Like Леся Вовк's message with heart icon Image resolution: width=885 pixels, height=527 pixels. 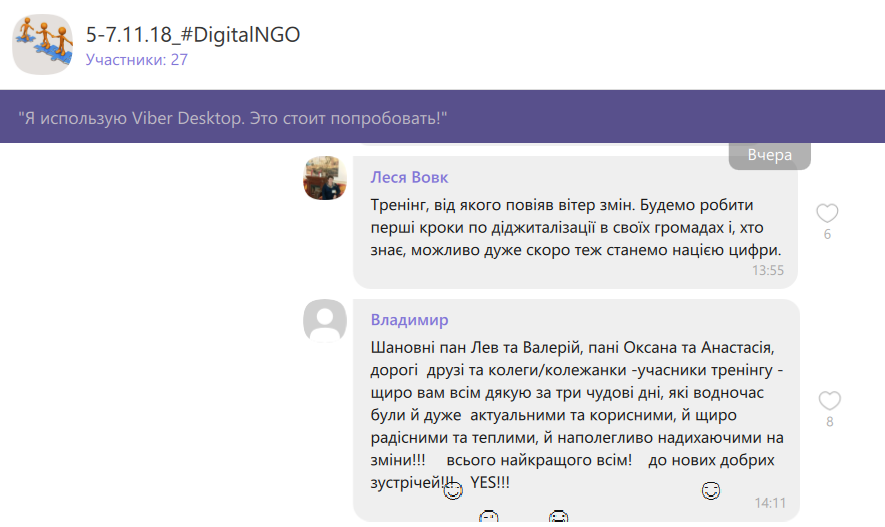[827, 213]
